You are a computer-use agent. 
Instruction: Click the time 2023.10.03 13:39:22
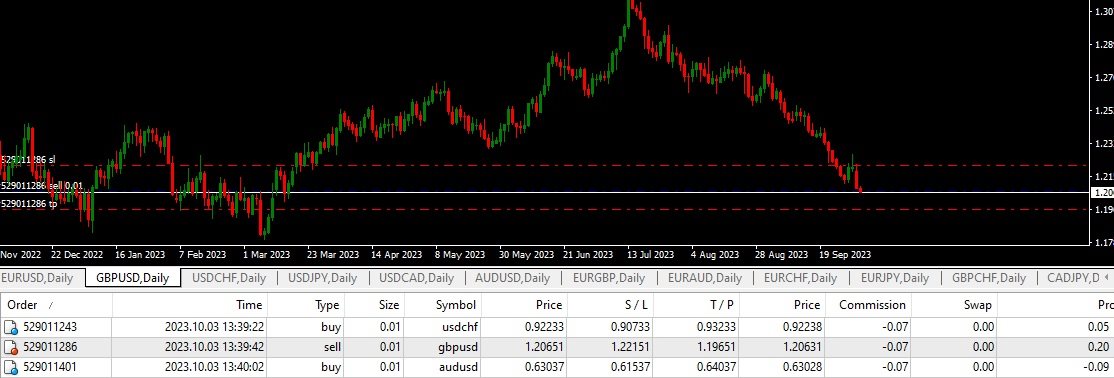214,328
